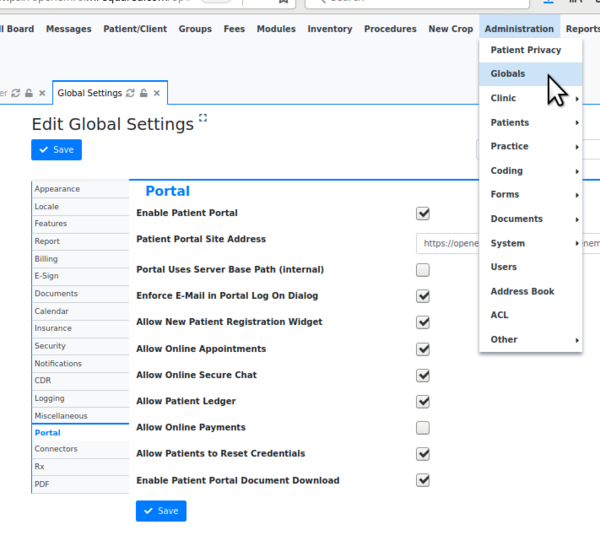This screenshot has height=541, width=600.
Task: Click the top Save button
Action: pos(57,150)
